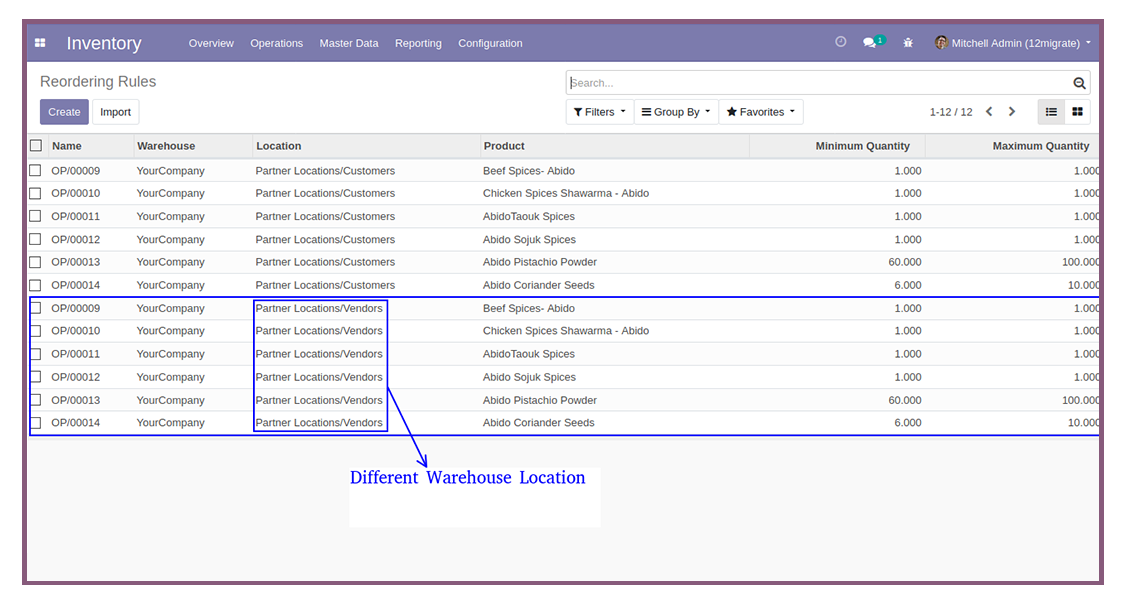The height and width of the screenshot is (607, 1126).
Task: Open Chicken Spices Shawarma - Abido Vendors row
Action: pyautogui.click(x=566, y=331)
